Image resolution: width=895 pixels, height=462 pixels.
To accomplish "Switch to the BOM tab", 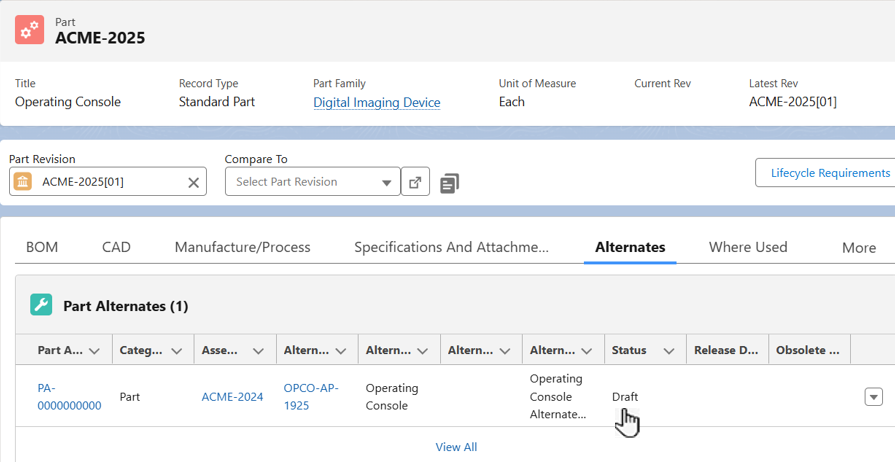I will [x=42, y=247].
